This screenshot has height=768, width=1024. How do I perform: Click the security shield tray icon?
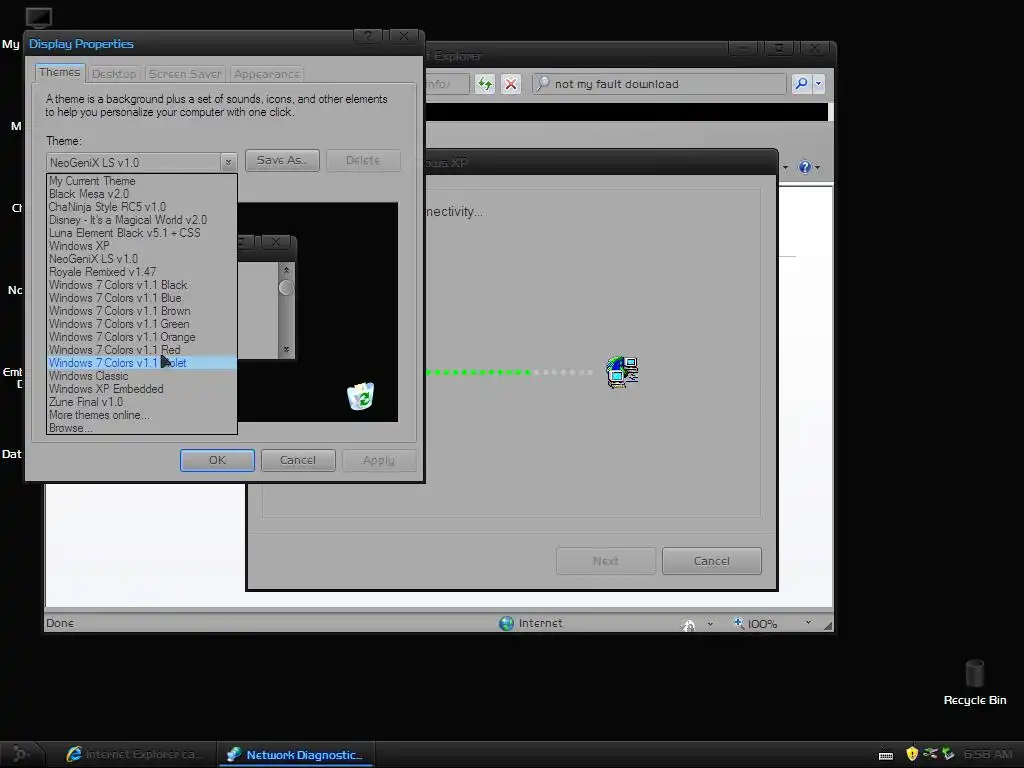[912, 754]
